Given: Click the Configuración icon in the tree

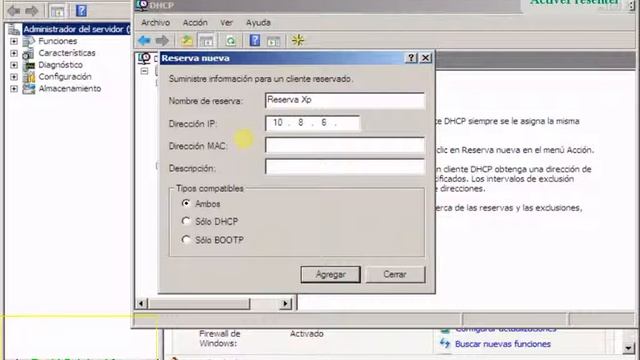Looking at the screenshot, I should tap(29, 77).
